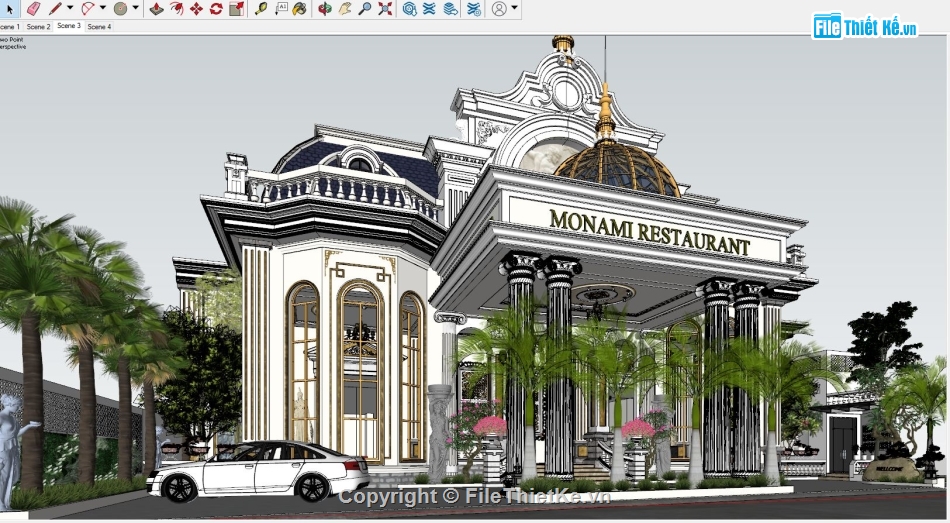Select the Push/Pull tool

pyautogui.click(x=156, y=8)
